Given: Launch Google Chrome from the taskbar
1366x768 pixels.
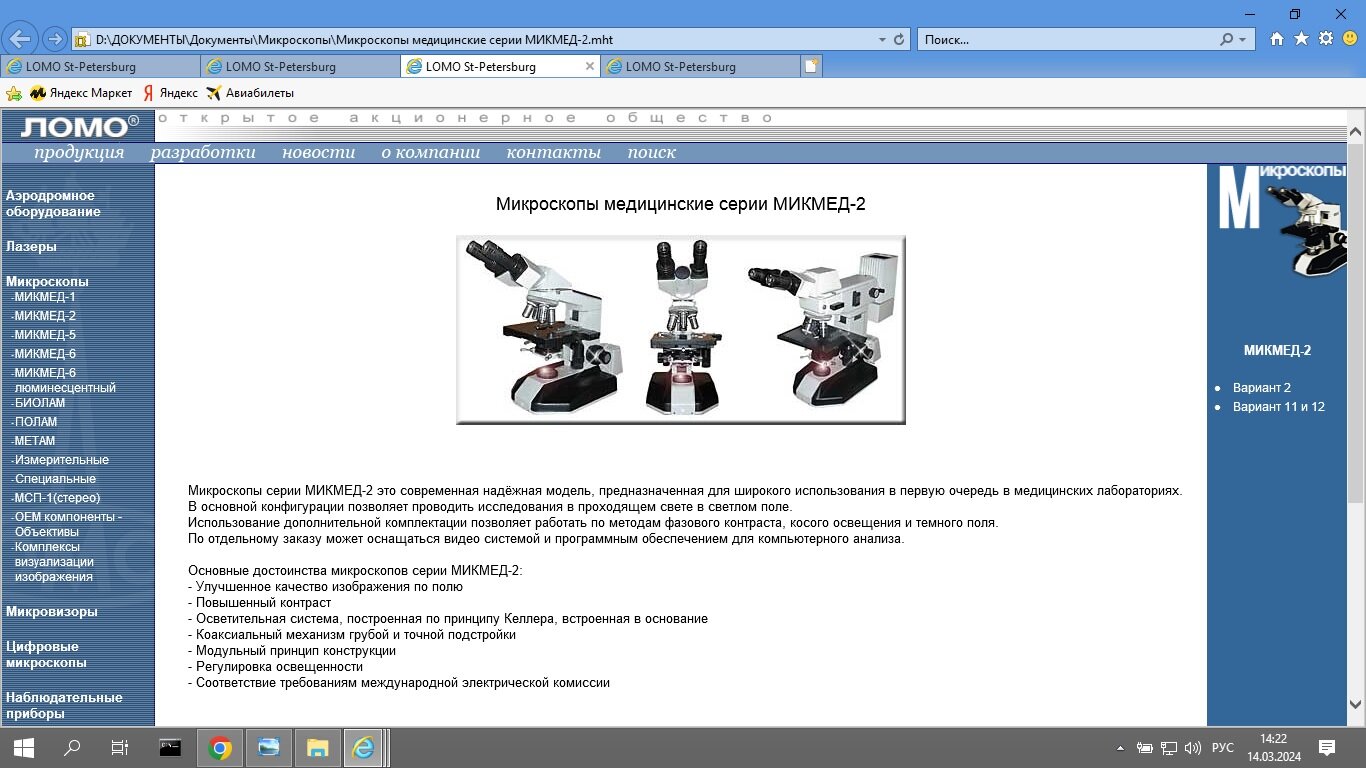Looking at the screenshot, I should point(220,748).
